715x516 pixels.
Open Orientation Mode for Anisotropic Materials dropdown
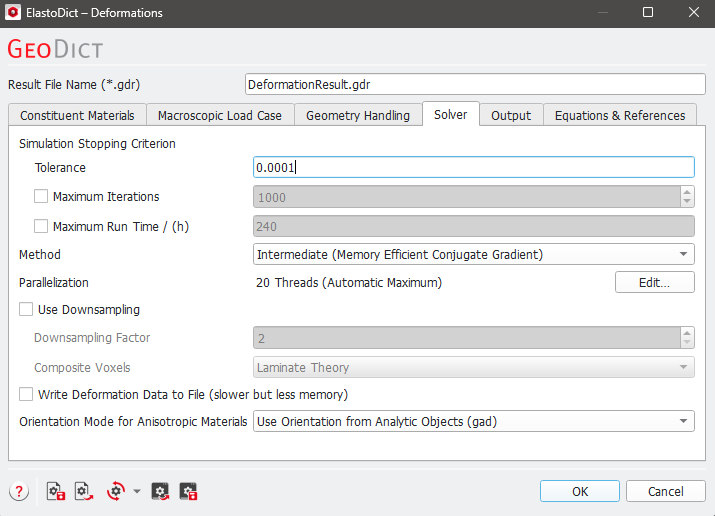click(x=473, y=421)
